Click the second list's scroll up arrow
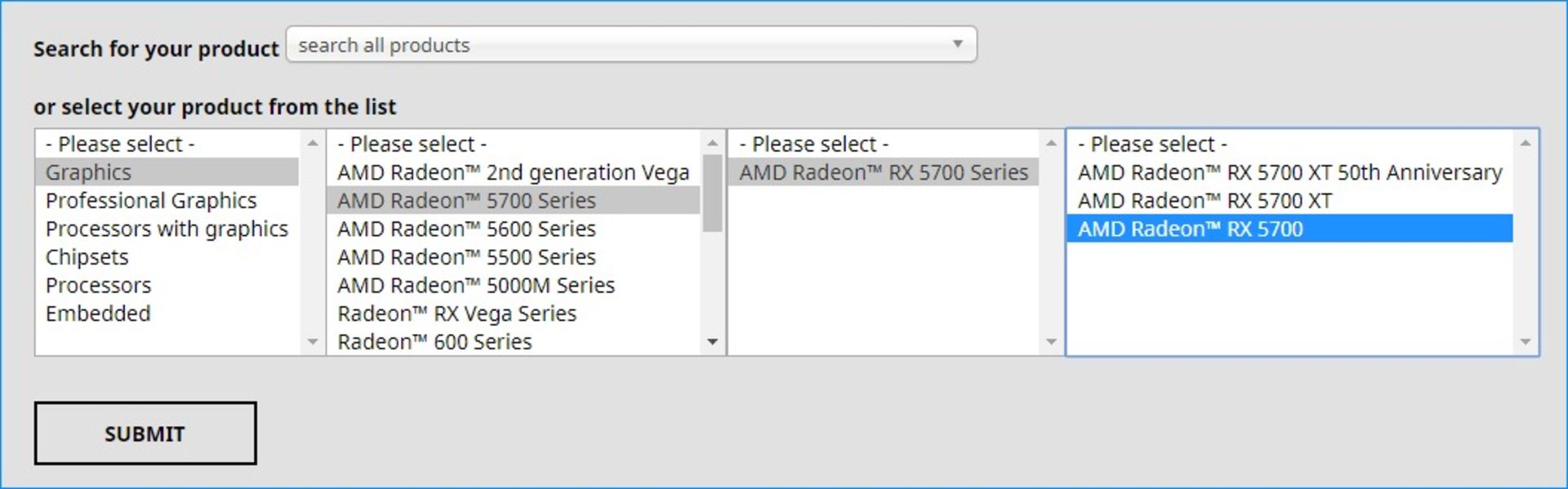 pyautogui.click(x=712, y=143)
